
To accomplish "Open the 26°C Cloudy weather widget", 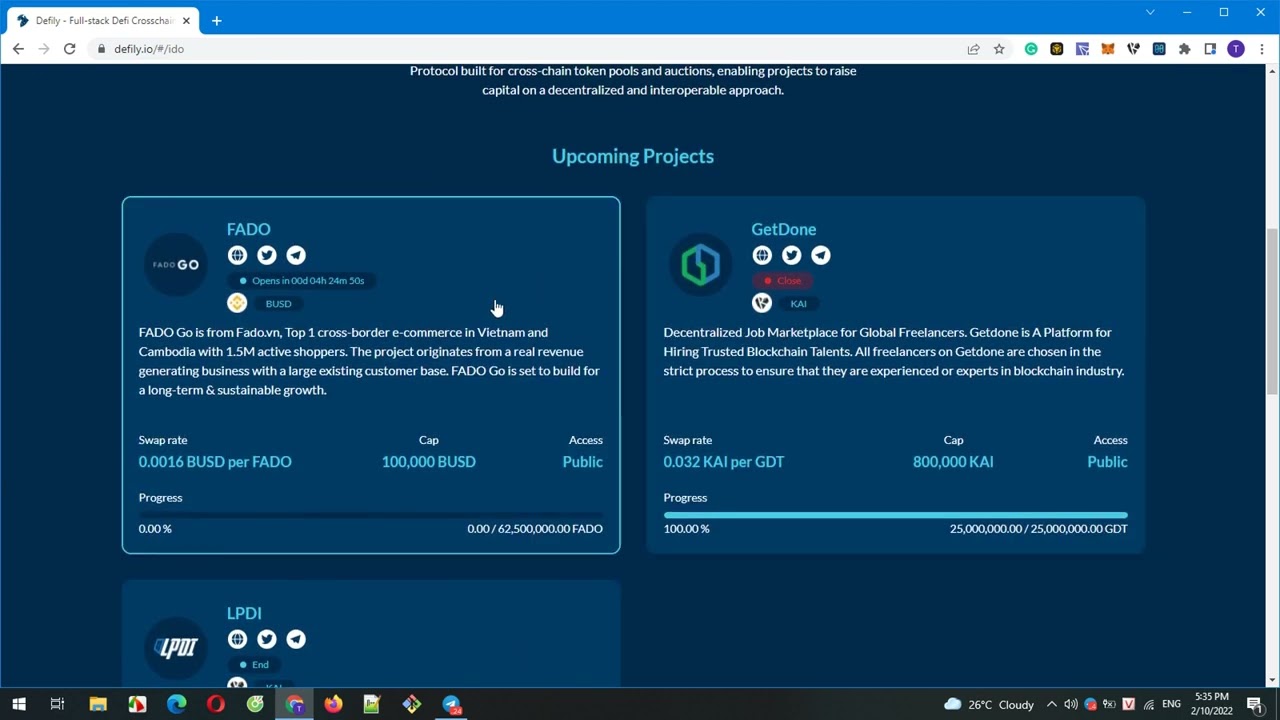I will (x=988, y=704).
